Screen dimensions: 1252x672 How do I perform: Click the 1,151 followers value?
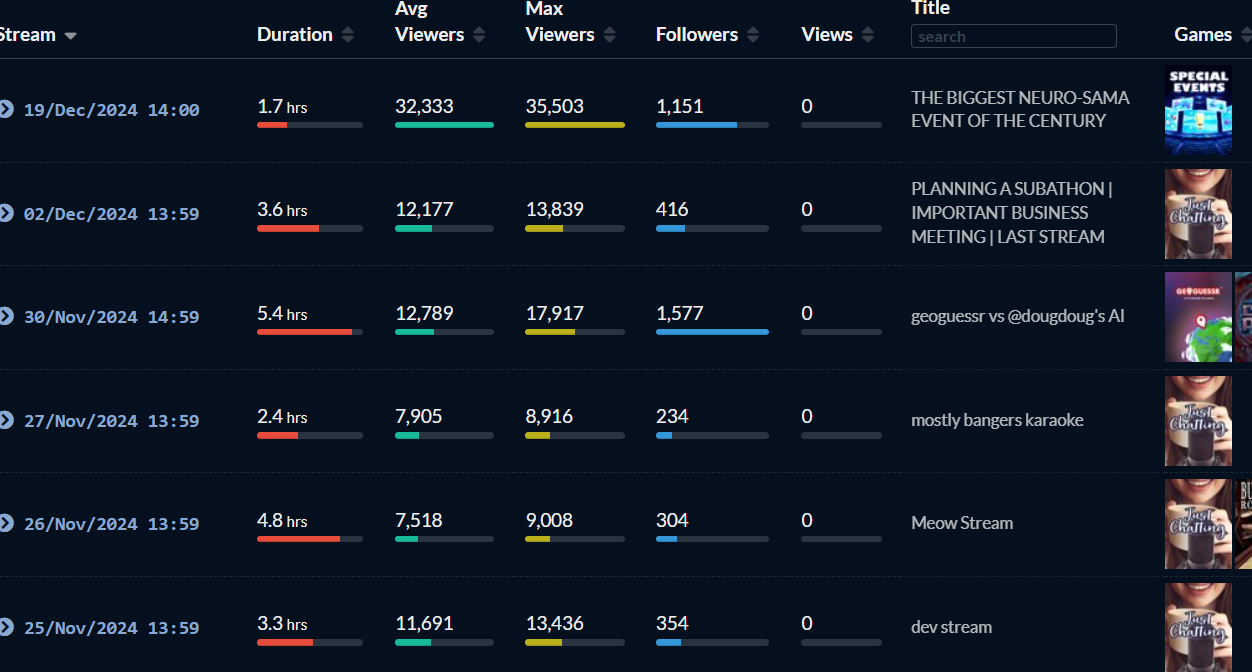click(x=680, y=106)
